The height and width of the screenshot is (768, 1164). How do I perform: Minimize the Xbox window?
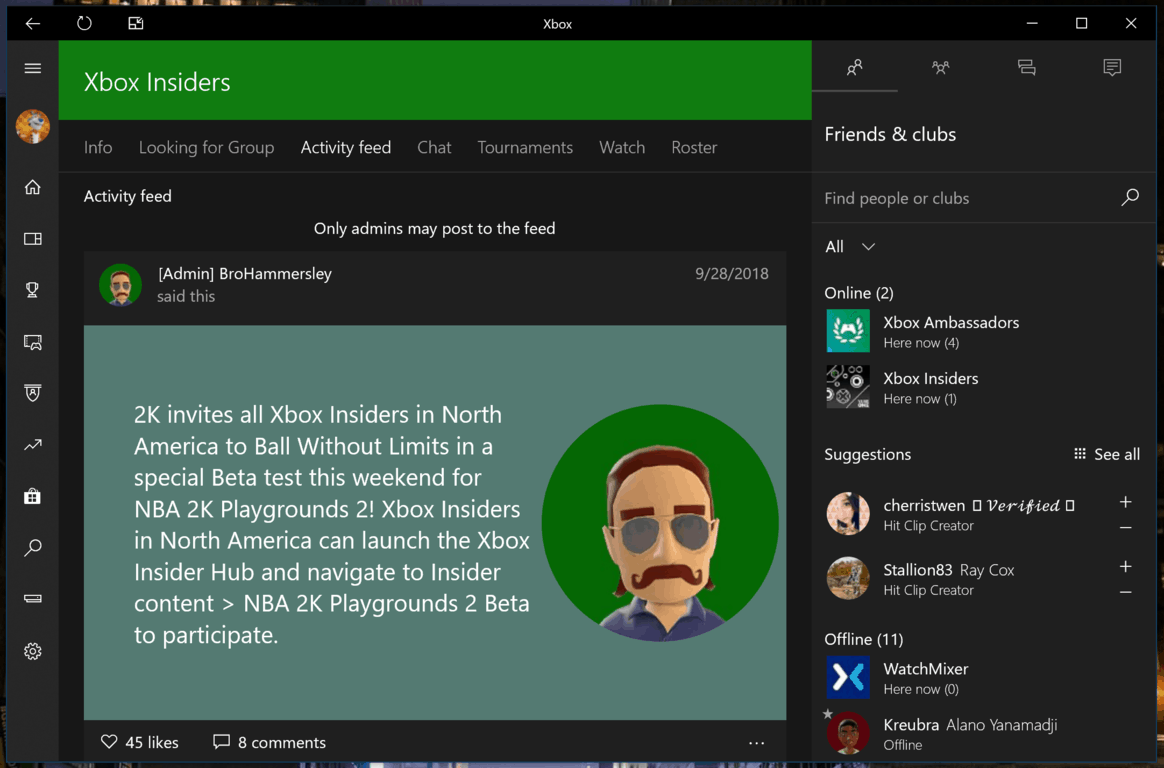[x=1032, y=24]
